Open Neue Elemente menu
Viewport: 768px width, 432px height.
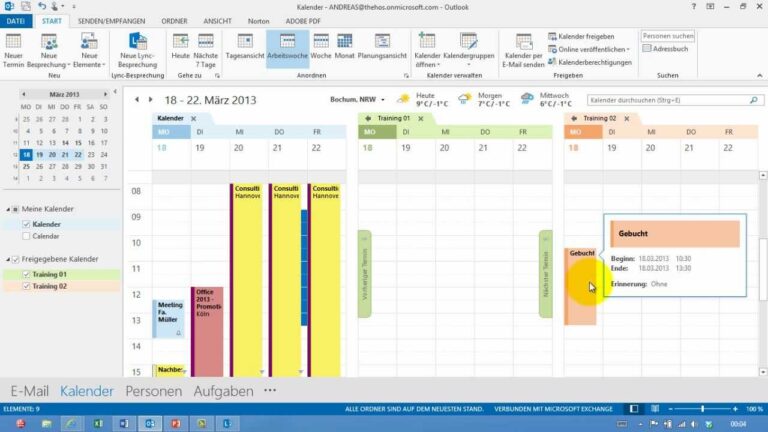[x=89, y=50]
